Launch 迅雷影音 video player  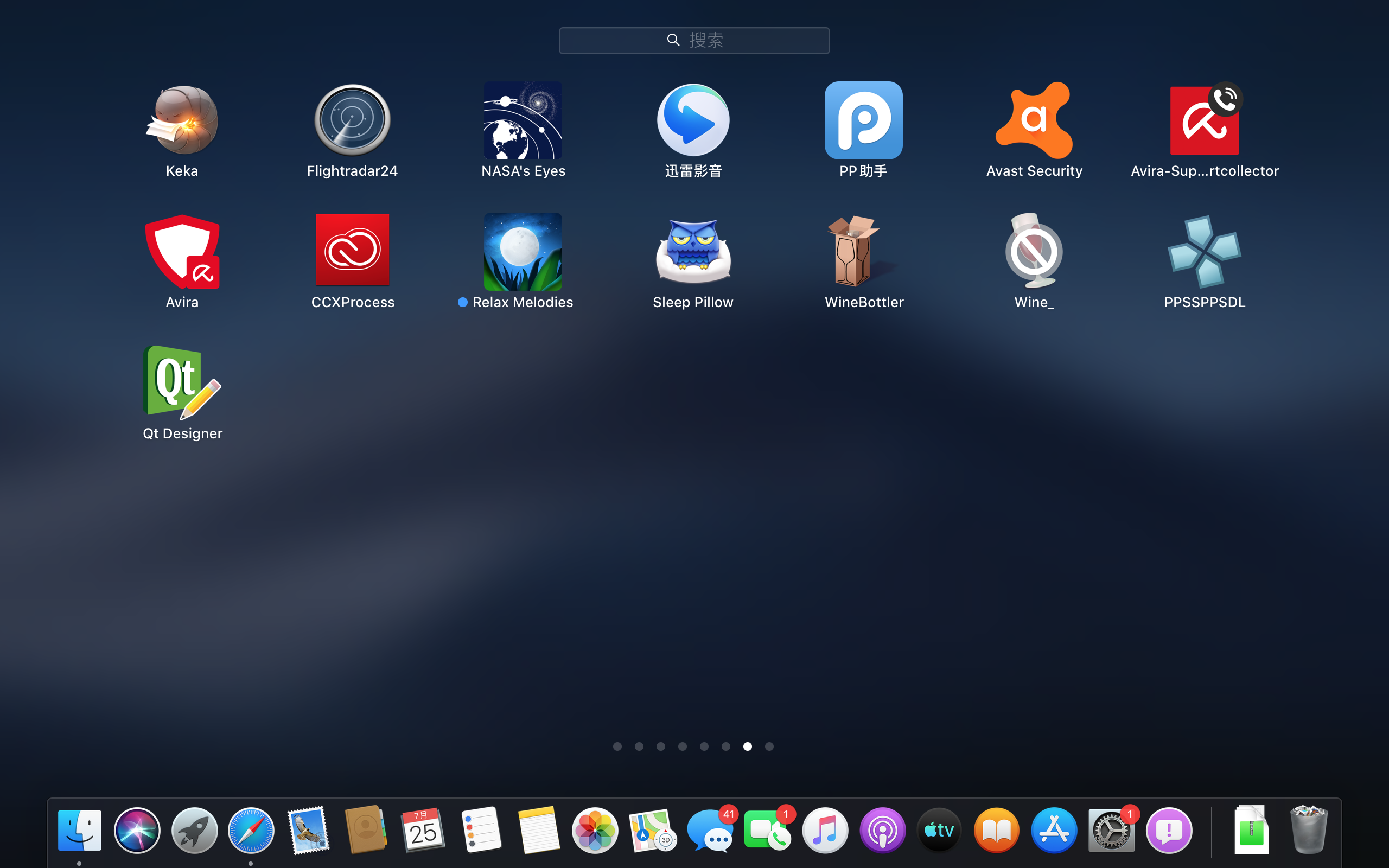tap(693, 120)
